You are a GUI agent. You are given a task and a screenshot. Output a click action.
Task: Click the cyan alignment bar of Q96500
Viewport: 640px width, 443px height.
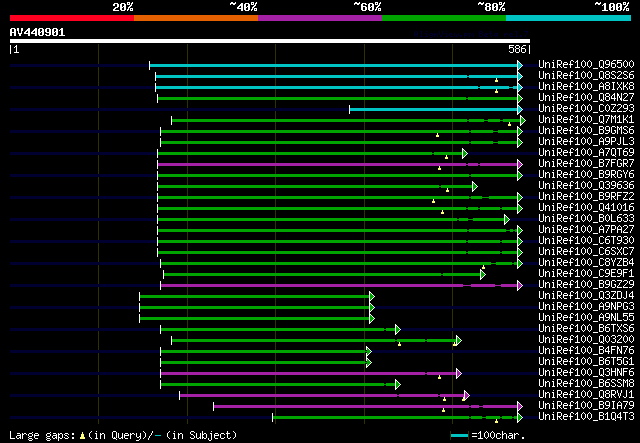click(x=333, y=65)
